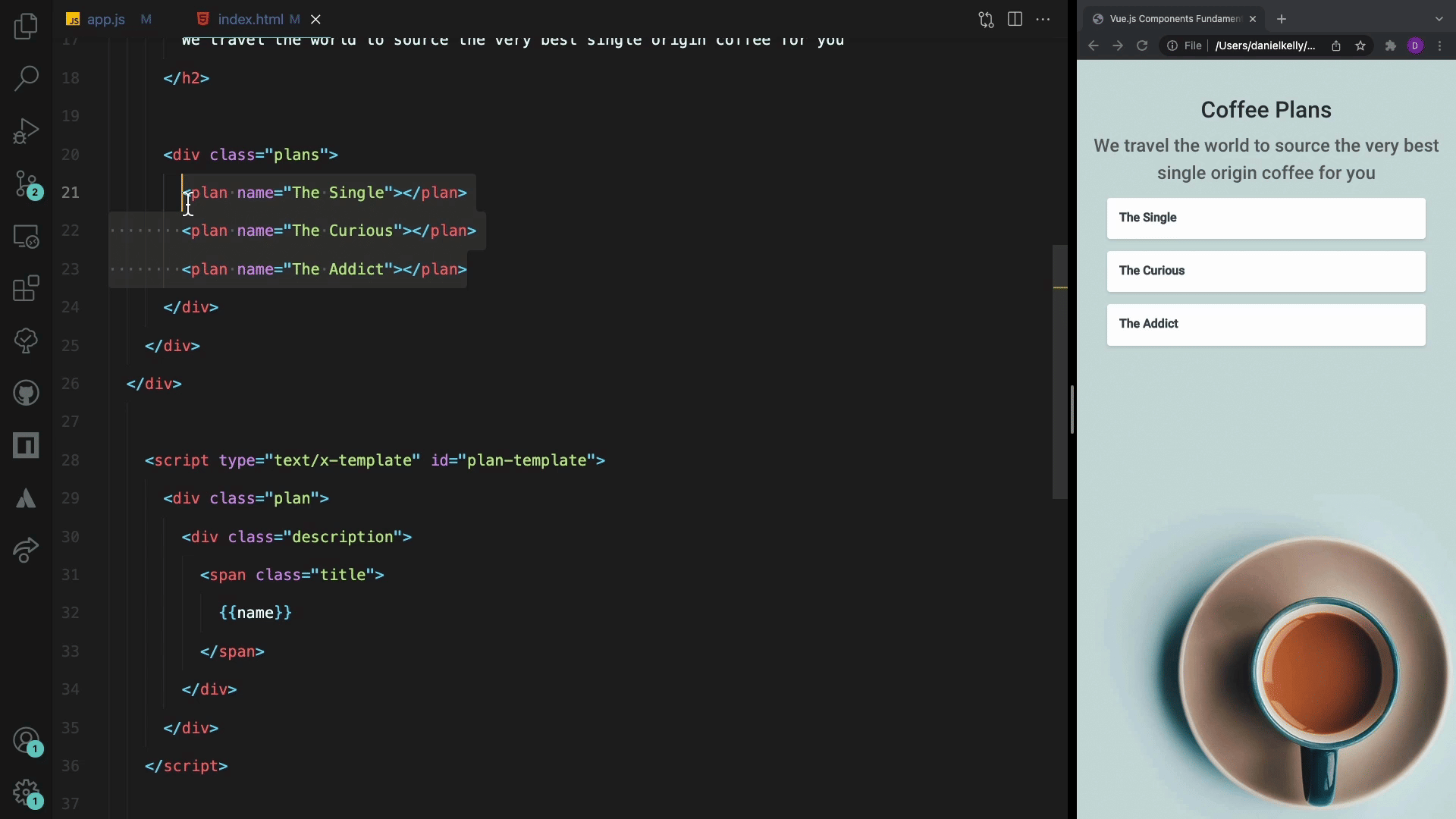Image resolution: width=1456 pixels, height=819 pixels.
Task: Click line number 28 in the gutter
Action: 71,460
